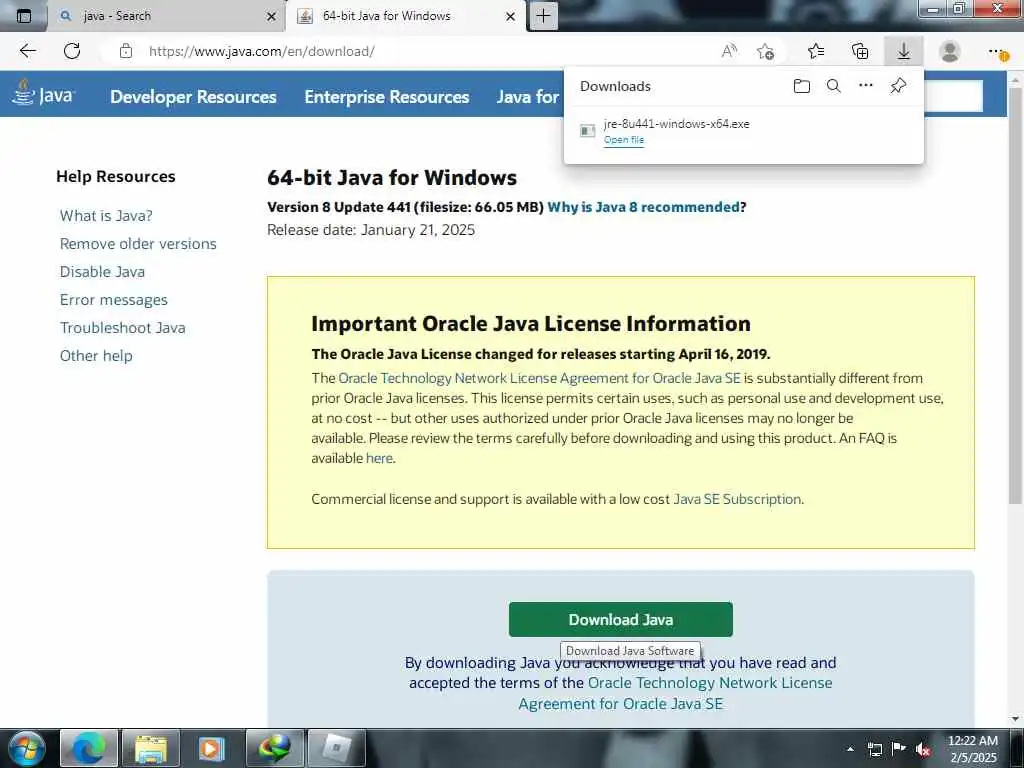Click the jre-8u441 exe file icon
The height and width of the screenshot is (768, 1024).
pyautogui.click(x=587, y=131)
